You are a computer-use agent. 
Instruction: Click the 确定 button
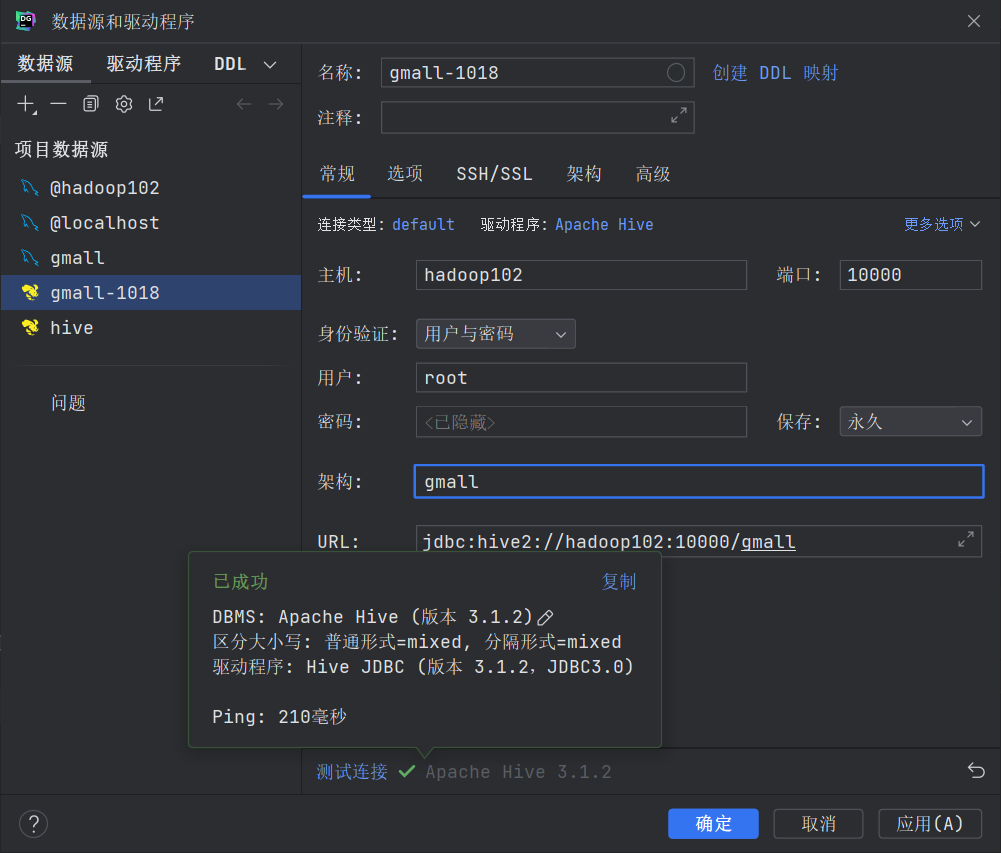click(x=713, y=824)
